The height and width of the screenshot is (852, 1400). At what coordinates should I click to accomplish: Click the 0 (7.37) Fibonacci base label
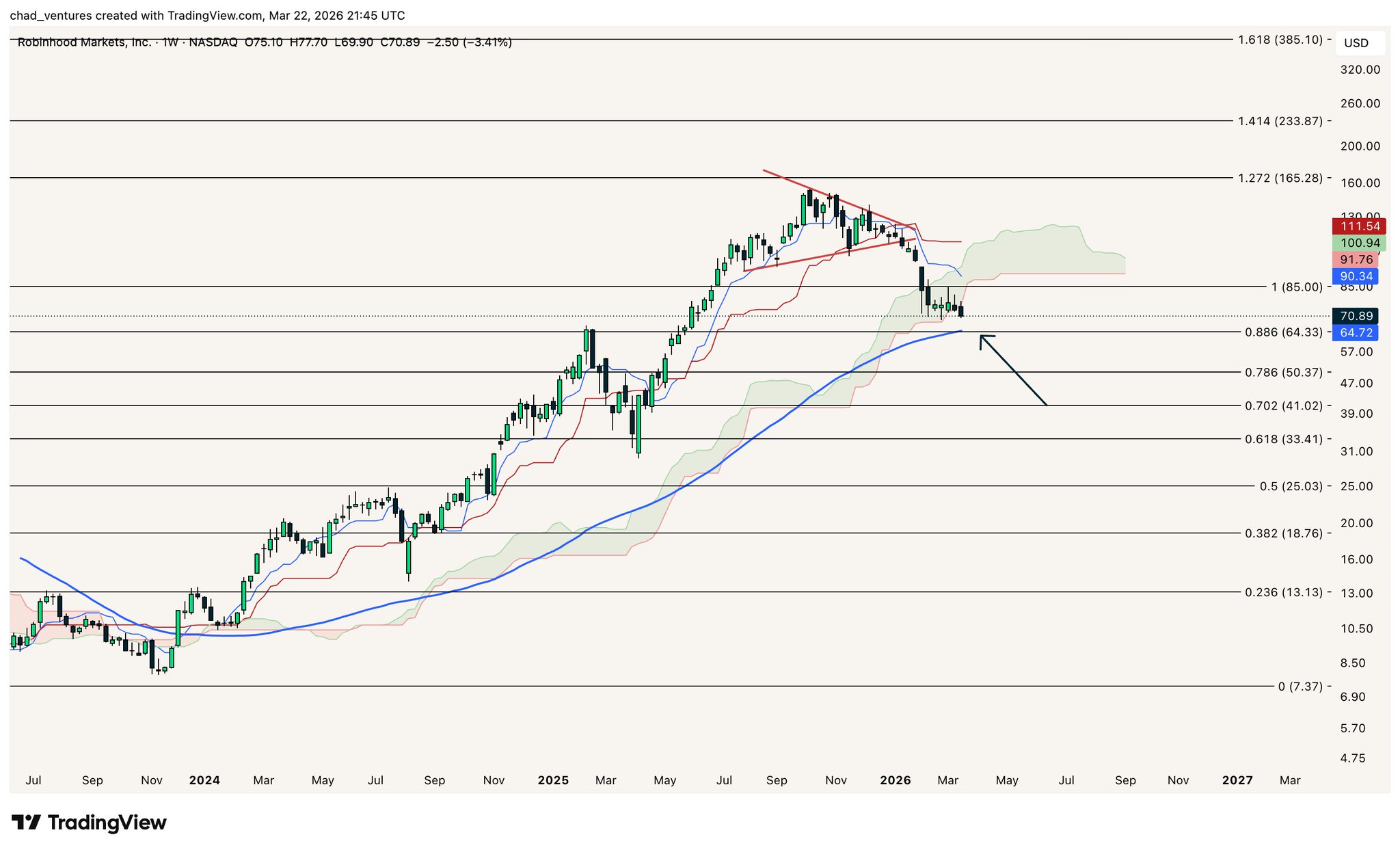1300,686
